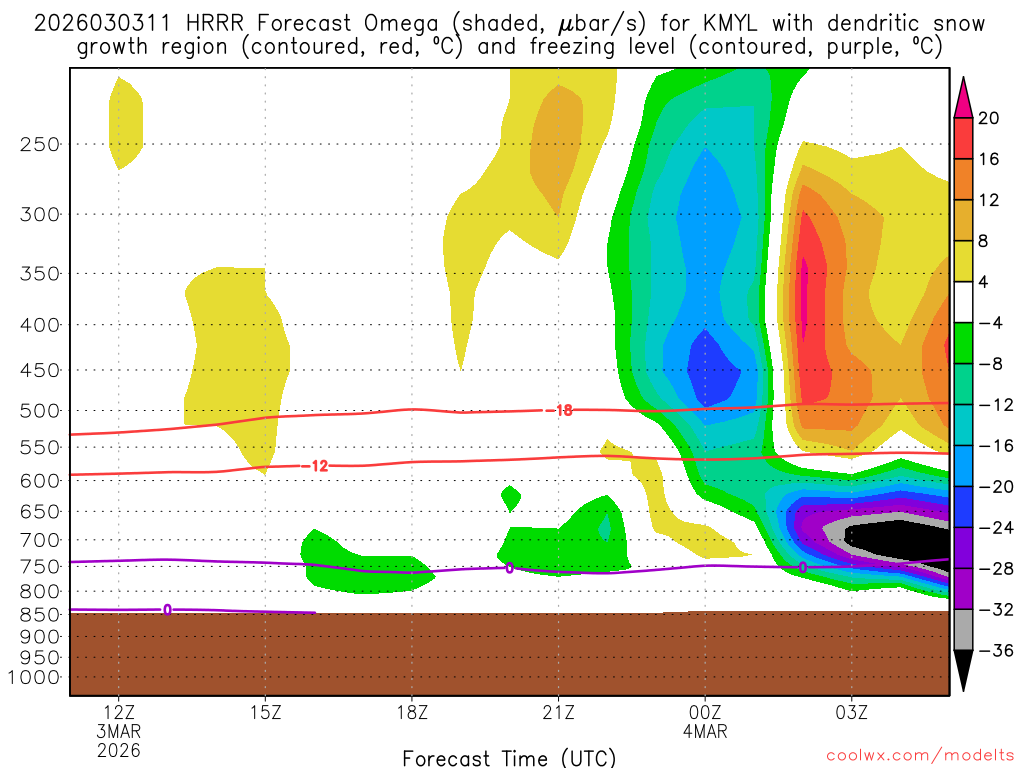1024x768 pixels.
Task: Click the purple 0 label near 20Z
Action: point(509,568)
